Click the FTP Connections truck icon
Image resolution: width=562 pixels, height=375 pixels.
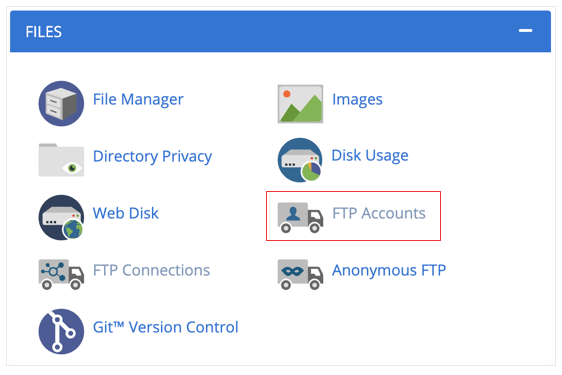61,275
